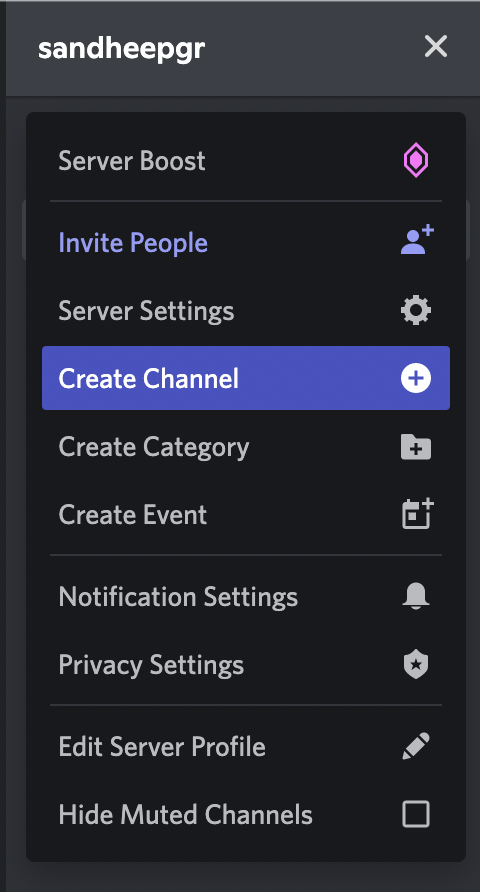Choose Invite People from the menu
480x892 pixels.
(x=246, y=243)
